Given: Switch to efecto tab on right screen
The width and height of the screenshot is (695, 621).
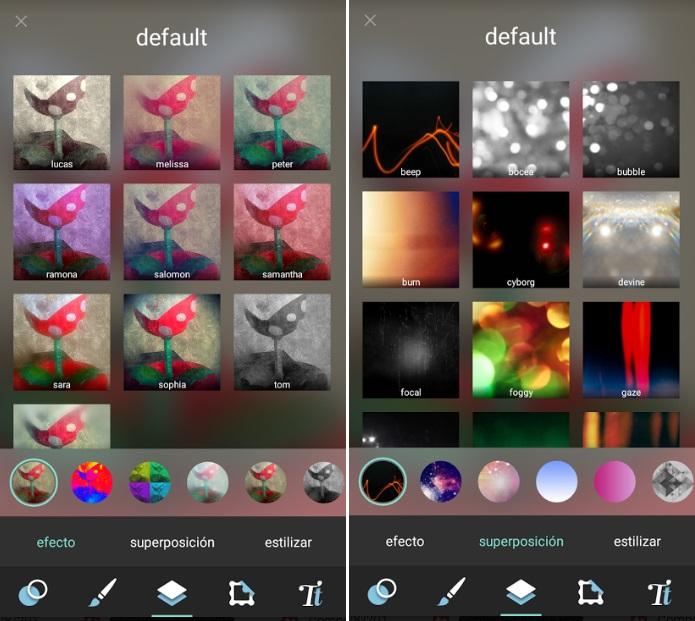Looking at the screenshot, I should [x=405, y=542].
